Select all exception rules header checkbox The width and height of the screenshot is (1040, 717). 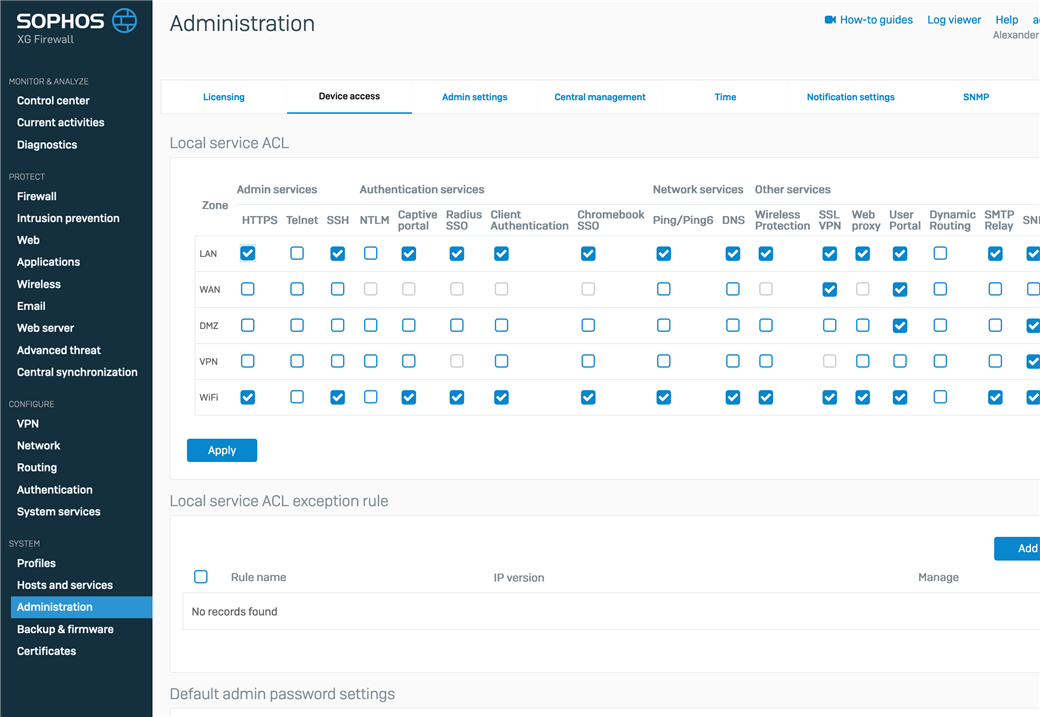coord(201,577)
